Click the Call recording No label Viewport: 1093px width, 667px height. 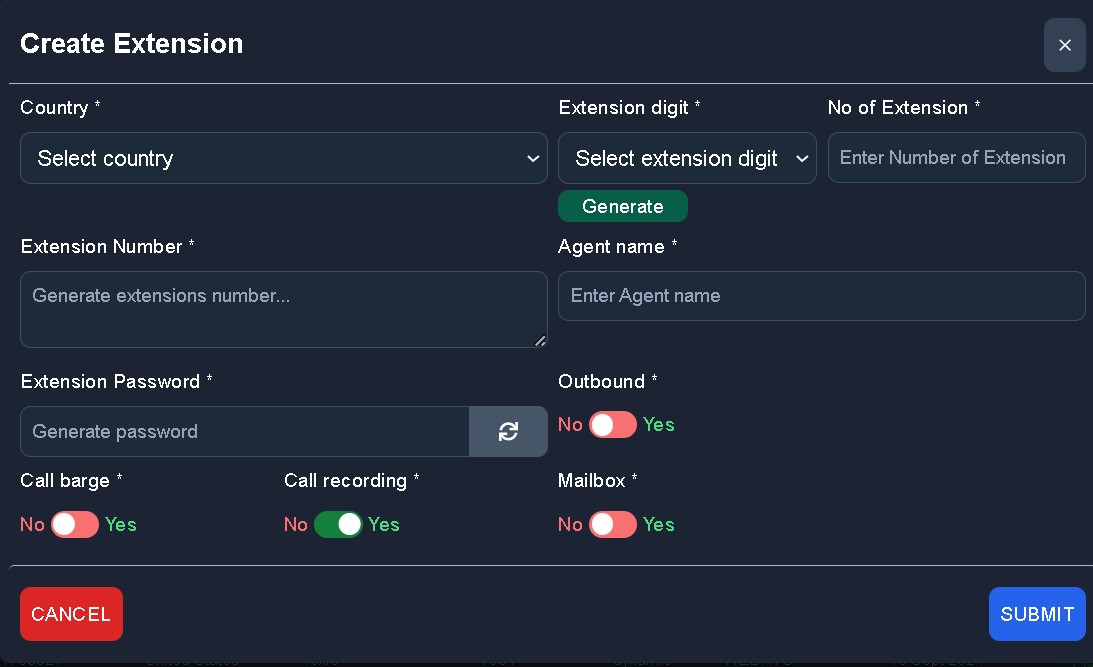tap(295, 525)
